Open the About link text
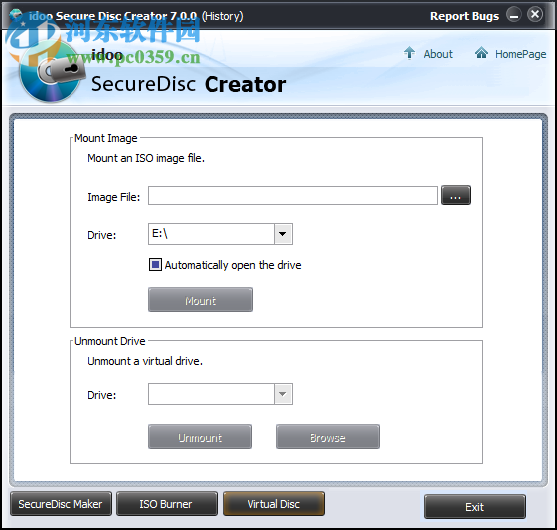This screenshot has height=530, width=557. coord(438,54)
